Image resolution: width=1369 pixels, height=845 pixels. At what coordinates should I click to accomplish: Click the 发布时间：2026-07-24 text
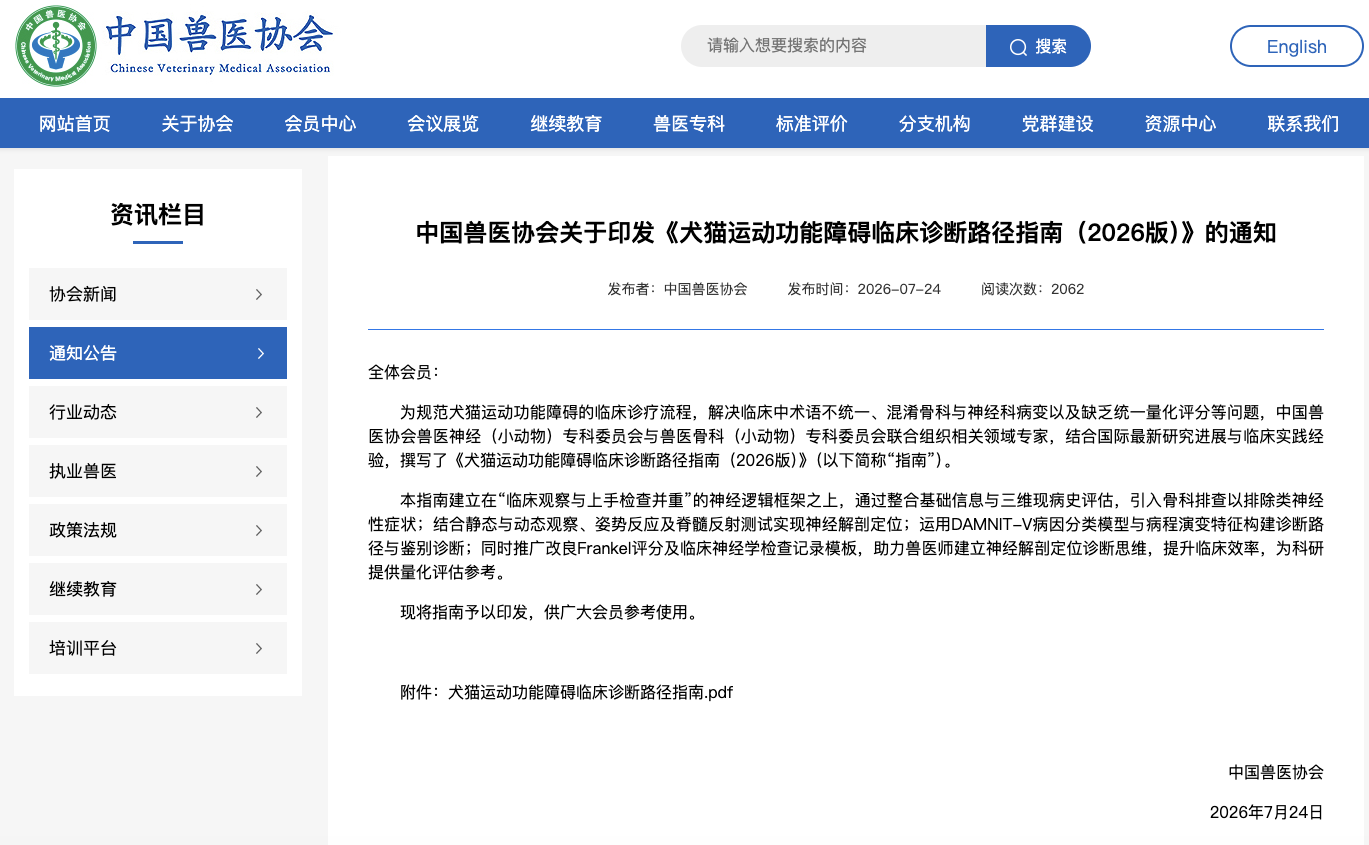864,289
